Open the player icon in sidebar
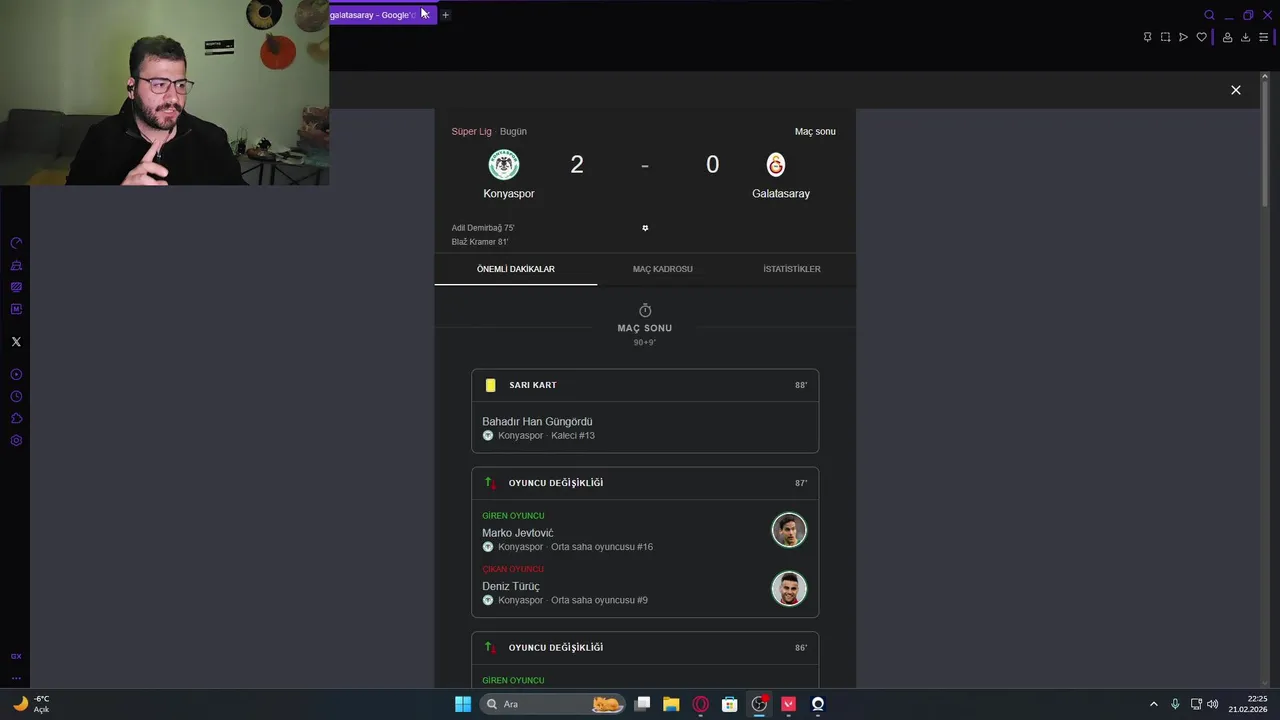Viewport: 1280px width, 720px height. 16,375
